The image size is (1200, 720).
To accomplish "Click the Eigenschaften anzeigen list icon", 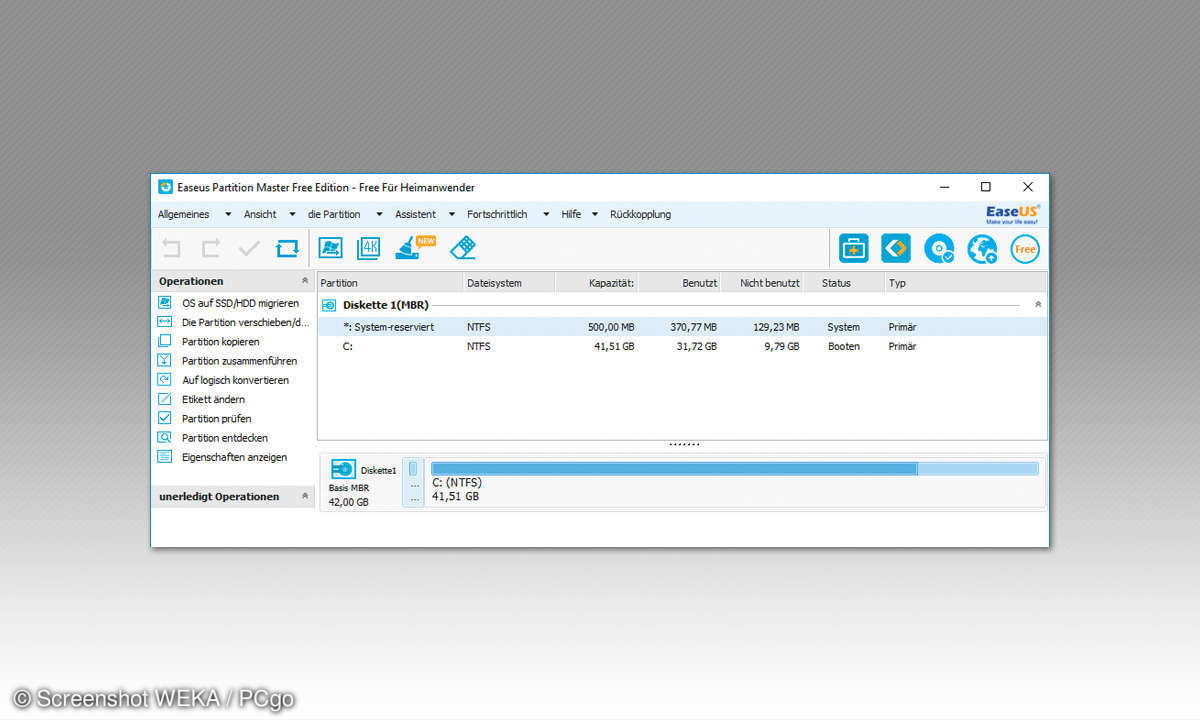I will tap(164, 457).
